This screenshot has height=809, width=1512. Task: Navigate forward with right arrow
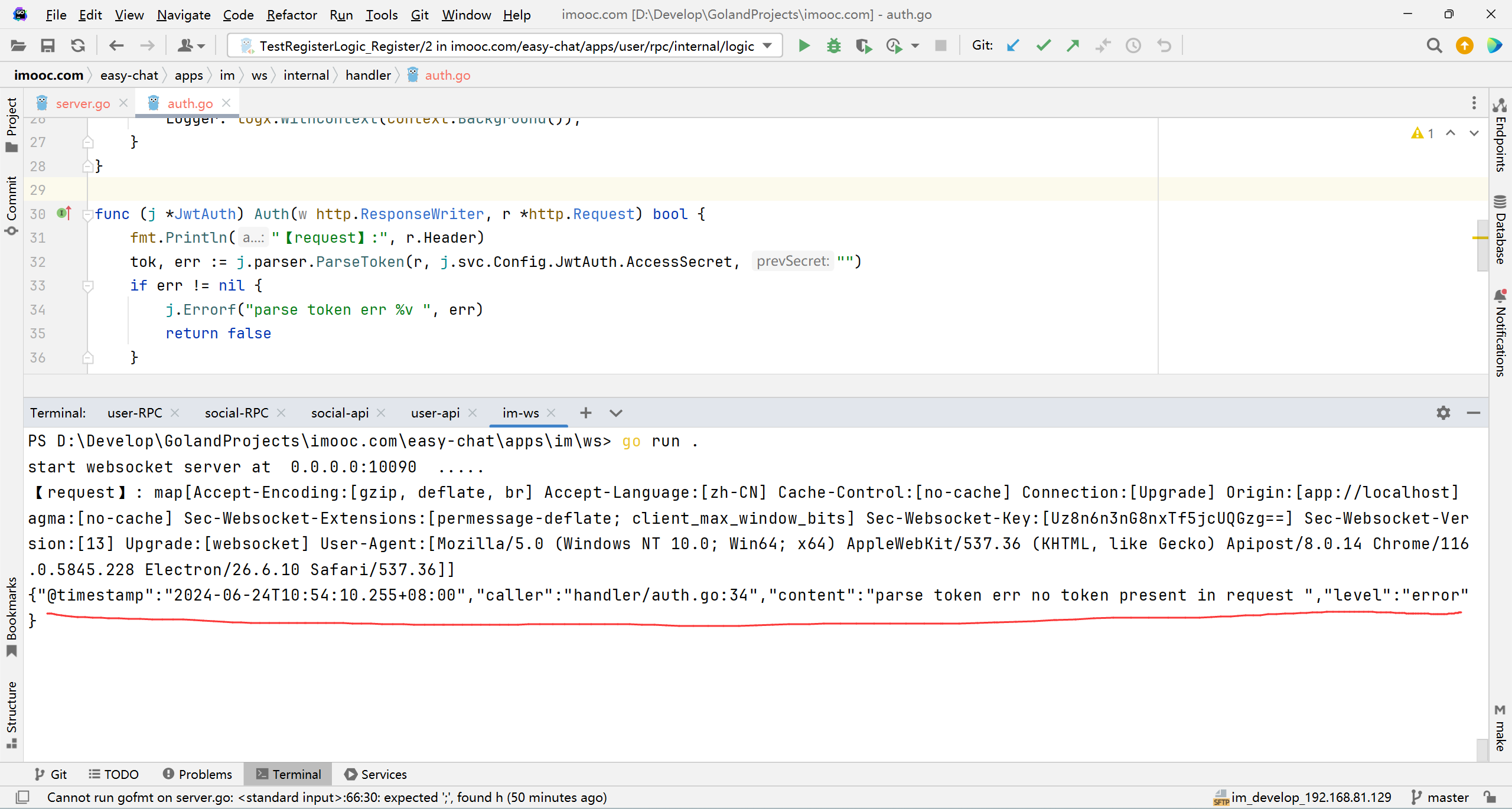click(x=147, y=45)
